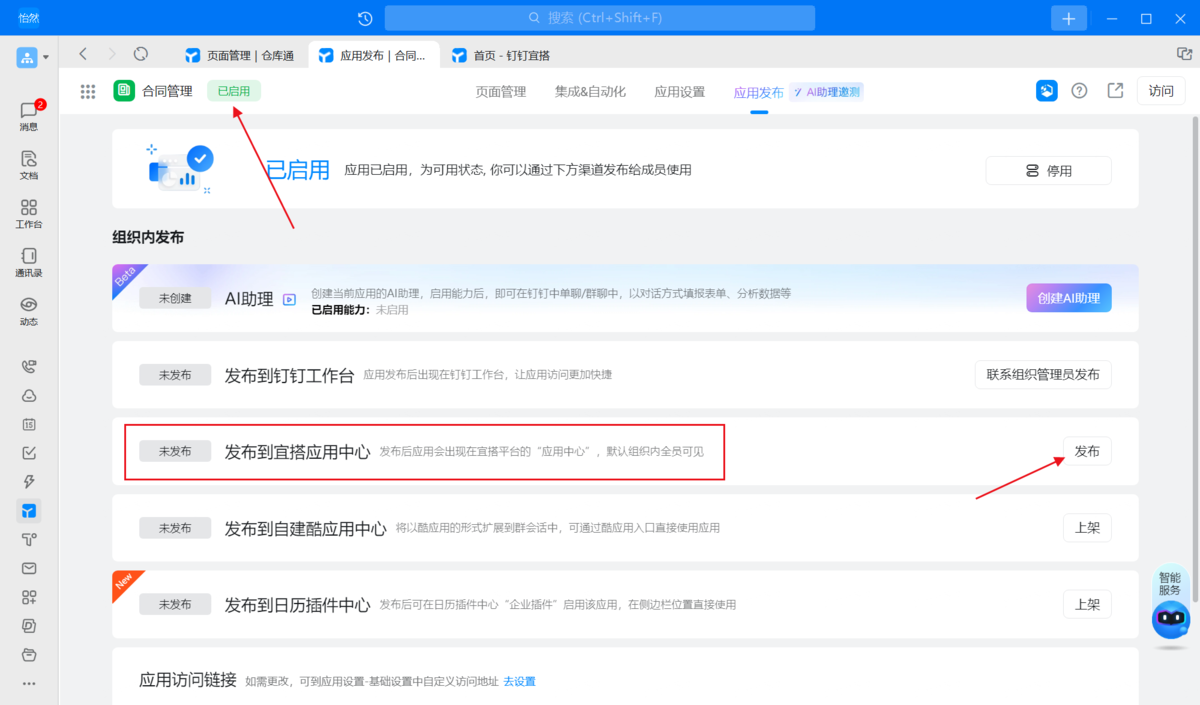Image resolution: width=1200 pixels, height=705 pixels.
Task: Open the 页面管理 navigation tab
Action: coord(500,92)
